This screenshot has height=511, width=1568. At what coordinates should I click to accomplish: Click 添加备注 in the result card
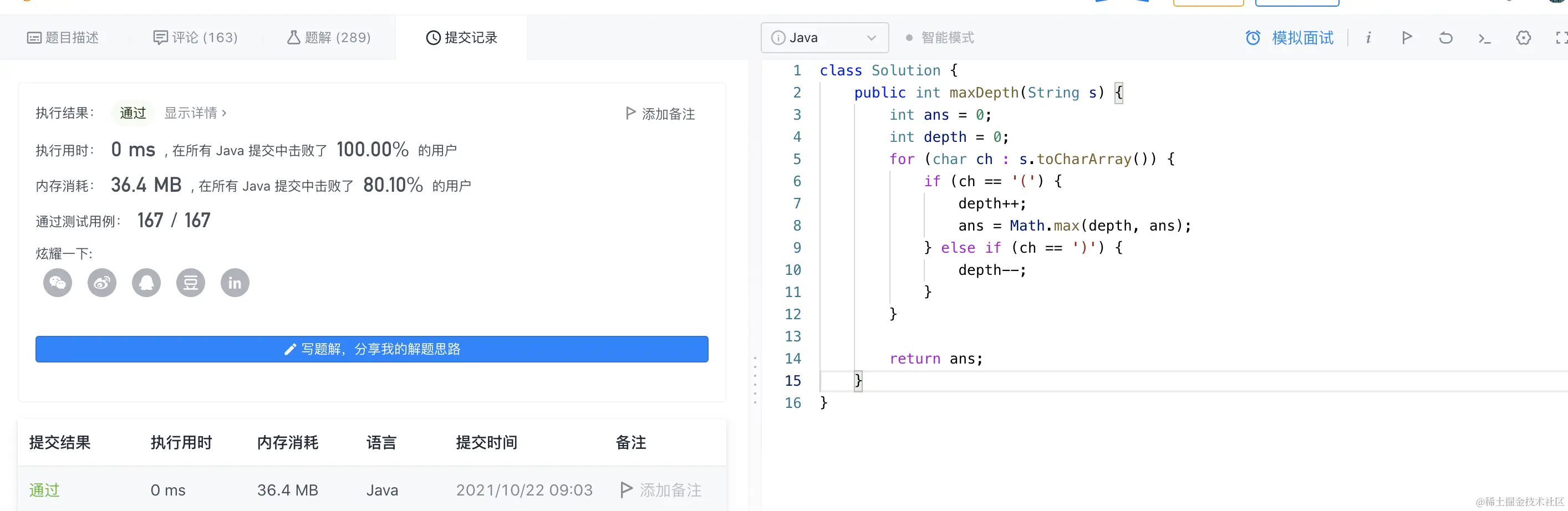[660, 114]
